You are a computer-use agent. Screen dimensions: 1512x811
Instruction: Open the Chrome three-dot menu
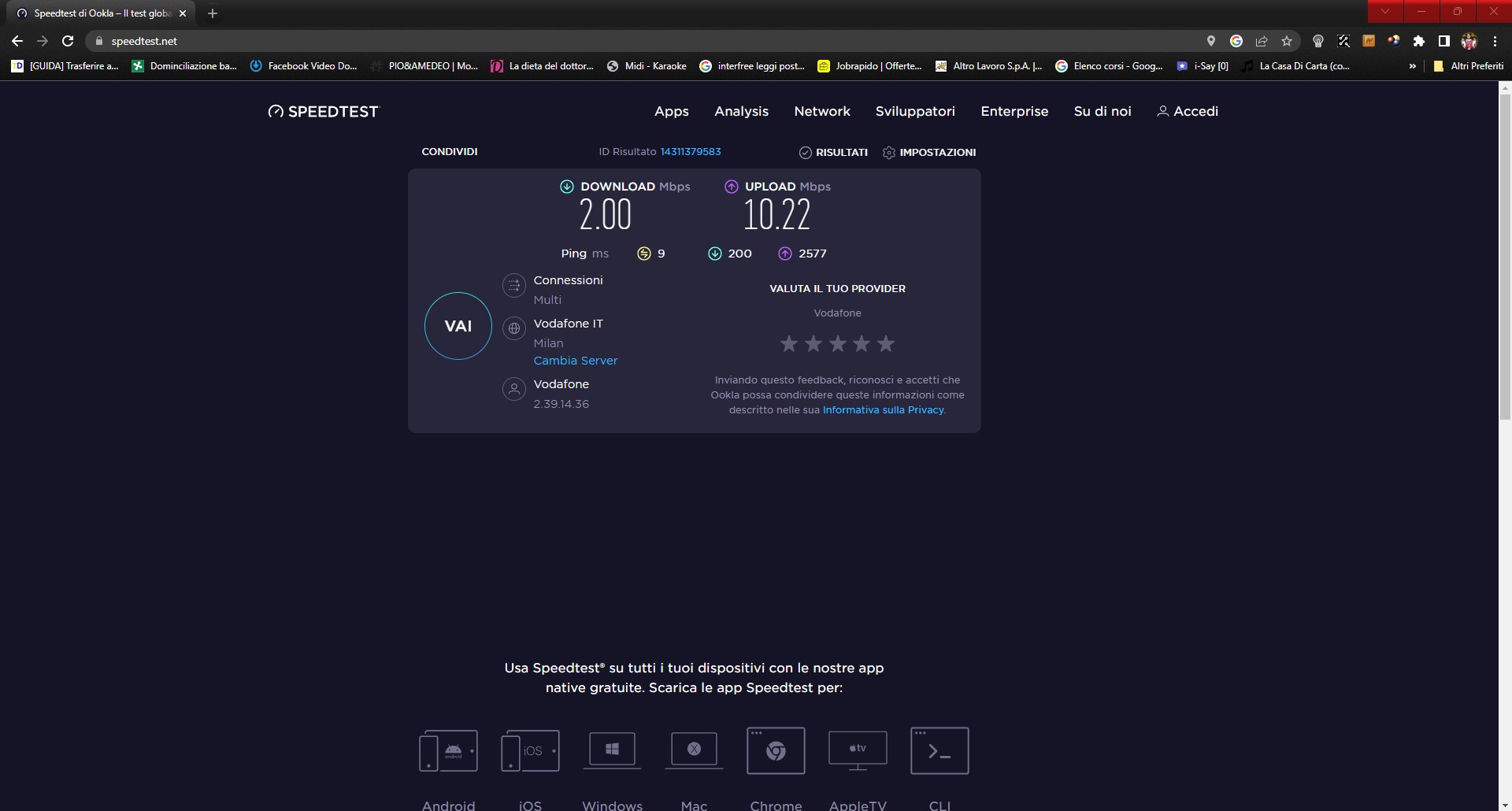(1495, 41)
